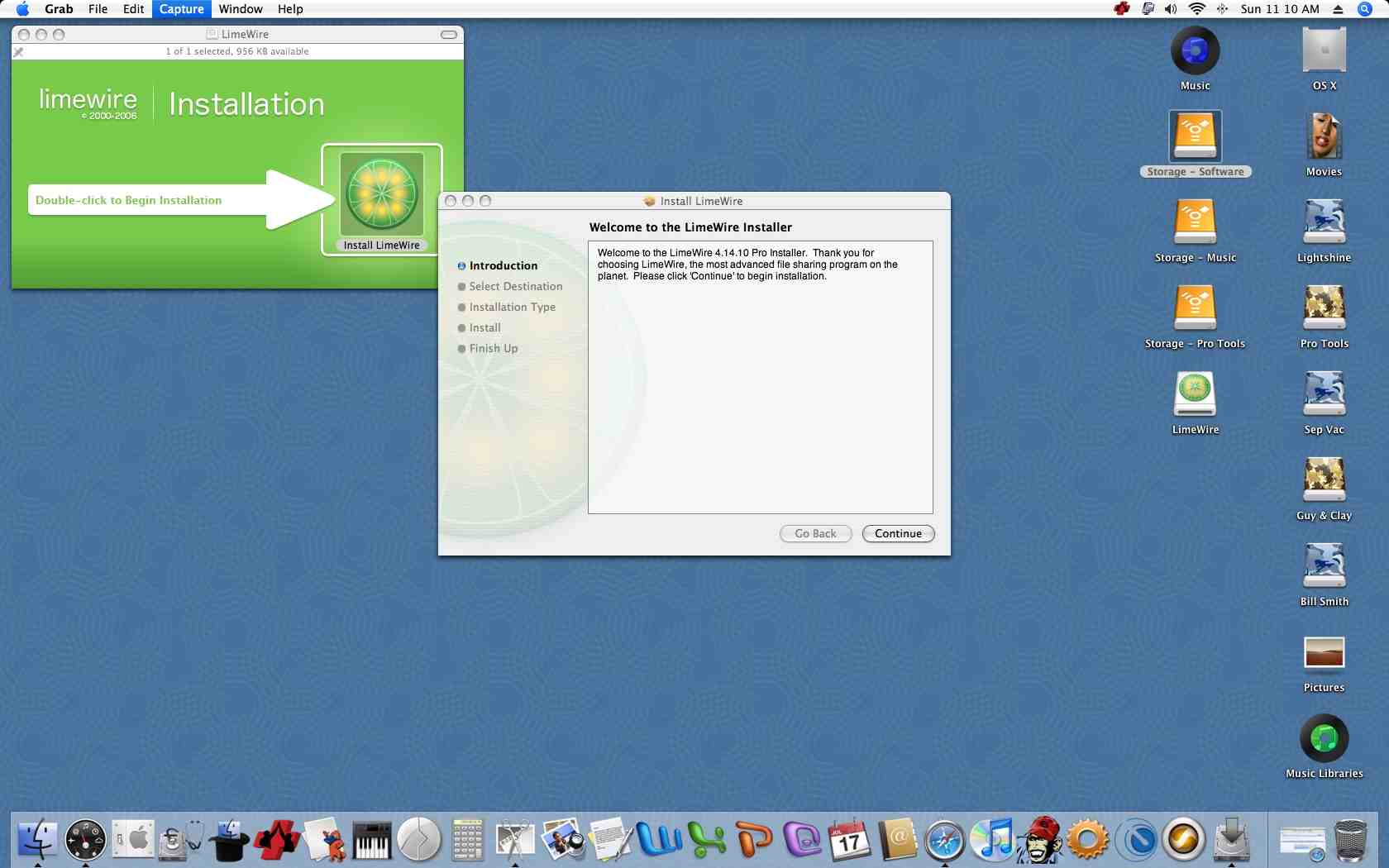Select the Introduction step in installer sidebar
The width and height of the screenshot is (1389, 868).
(504, 265)
